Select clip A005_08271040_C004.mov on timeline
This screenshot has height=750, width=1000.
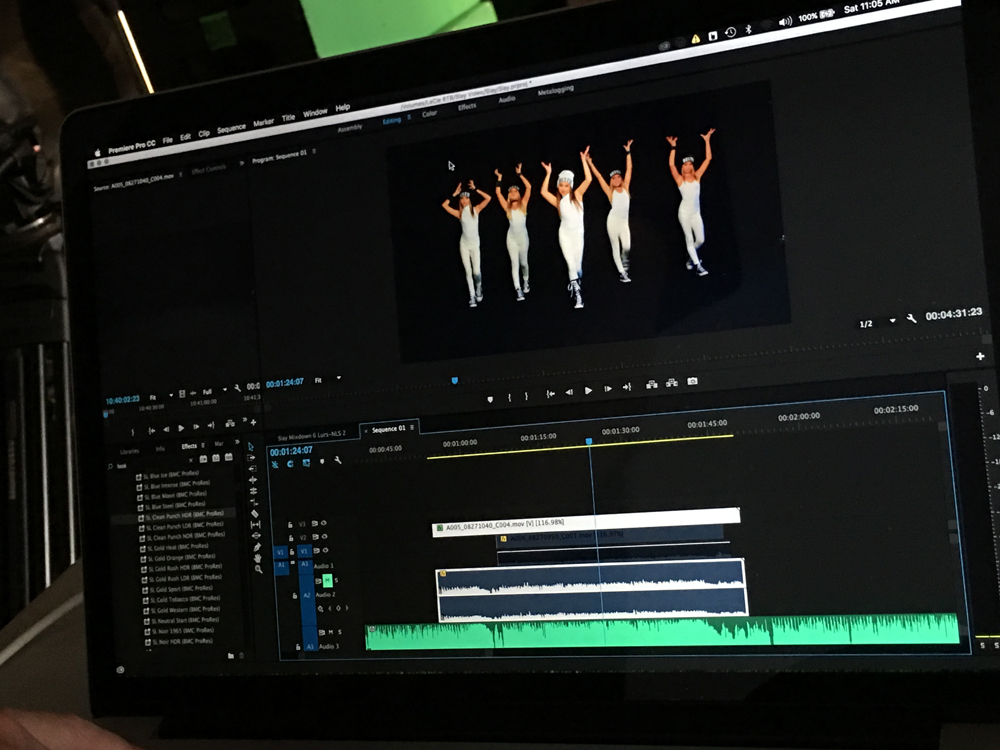[x=585, y=520]
